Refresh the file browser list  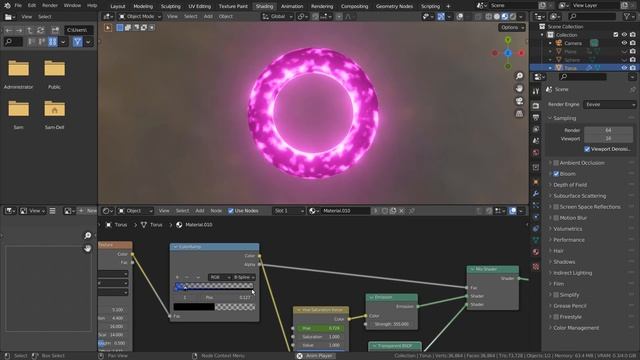pos(40,30)
